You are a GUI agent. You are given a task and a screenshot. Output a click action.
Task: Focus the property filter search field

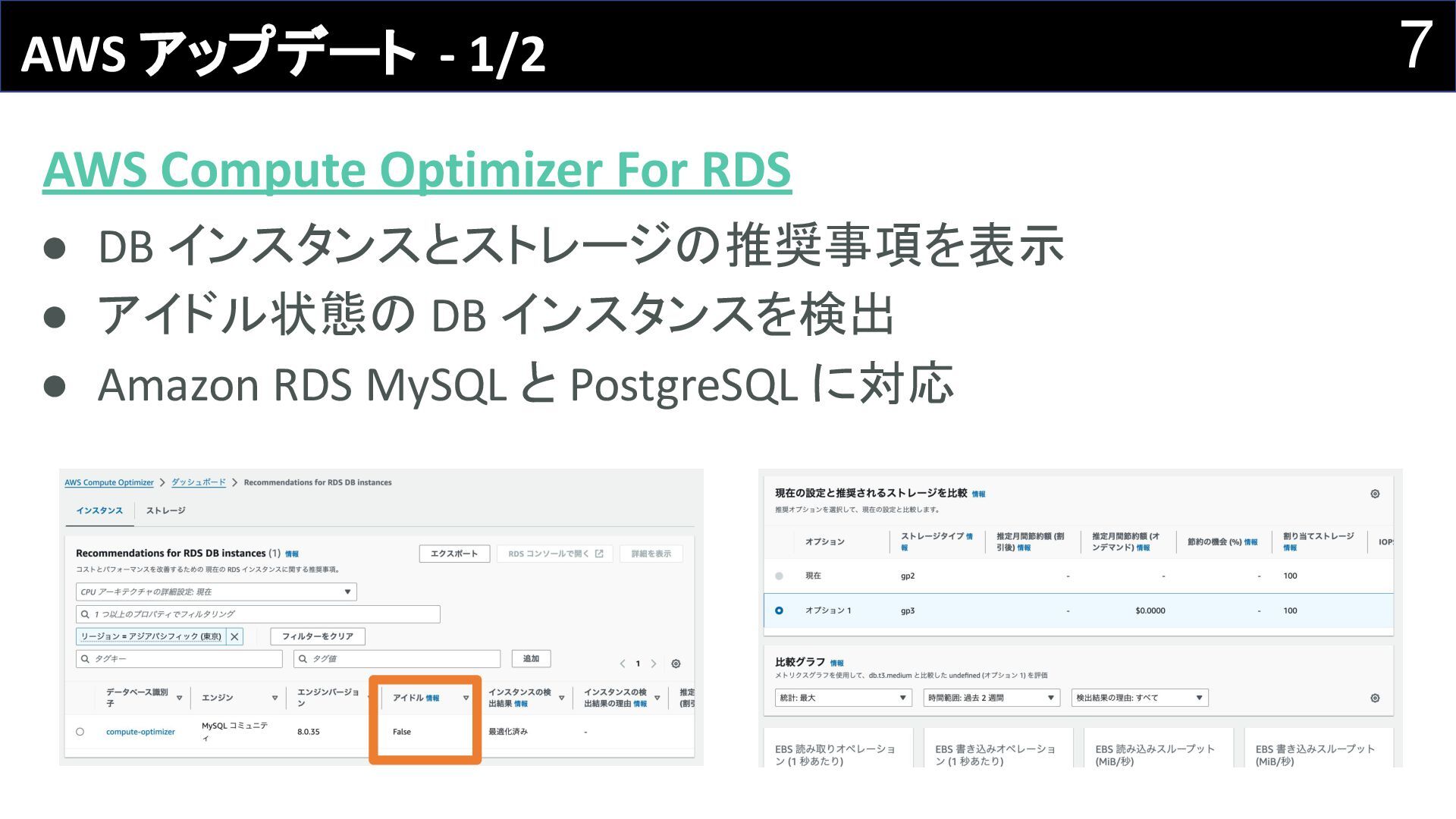(x=258, y=614)
